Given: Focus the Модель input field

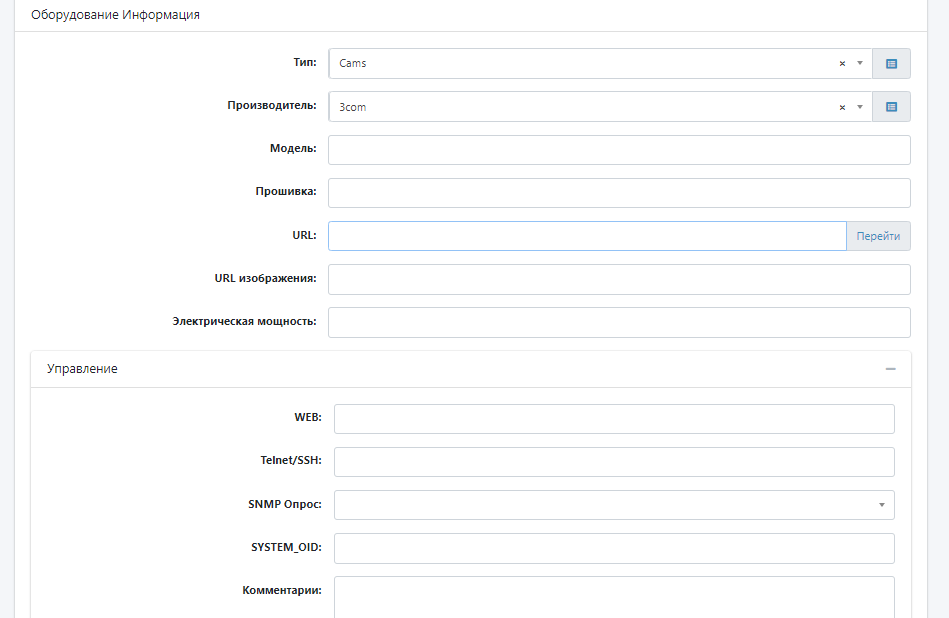Looking at the screenshot, I should [x=619, y=150].
